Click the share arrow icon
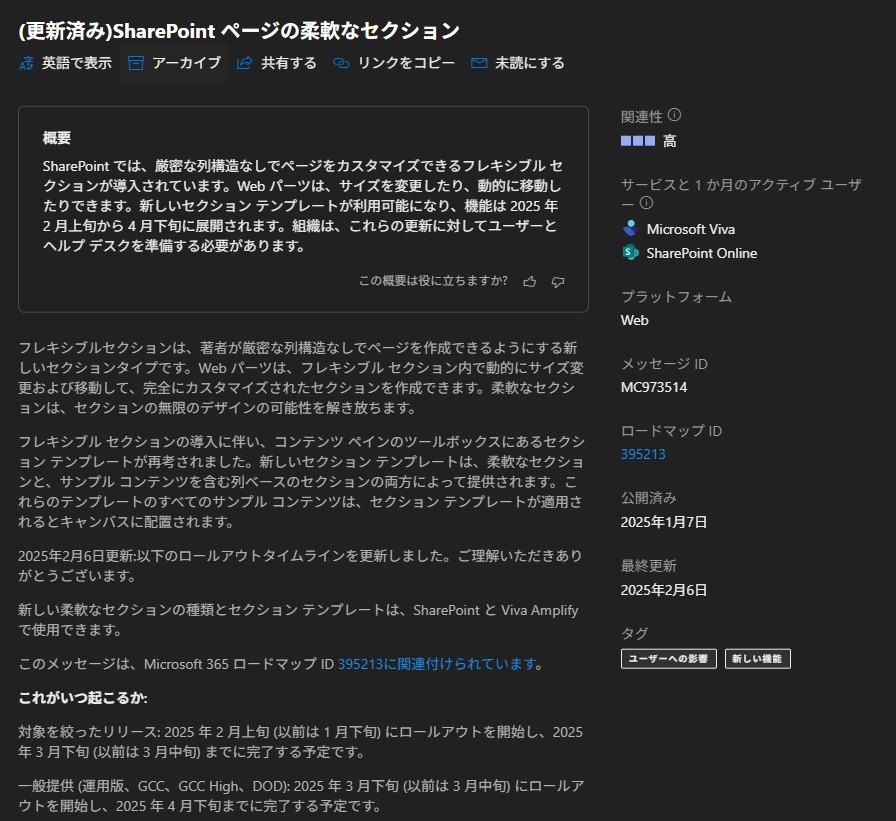Image resolution: width=896 pixels, height=821 pixels. pyautogui.click(x=245, y=63)
